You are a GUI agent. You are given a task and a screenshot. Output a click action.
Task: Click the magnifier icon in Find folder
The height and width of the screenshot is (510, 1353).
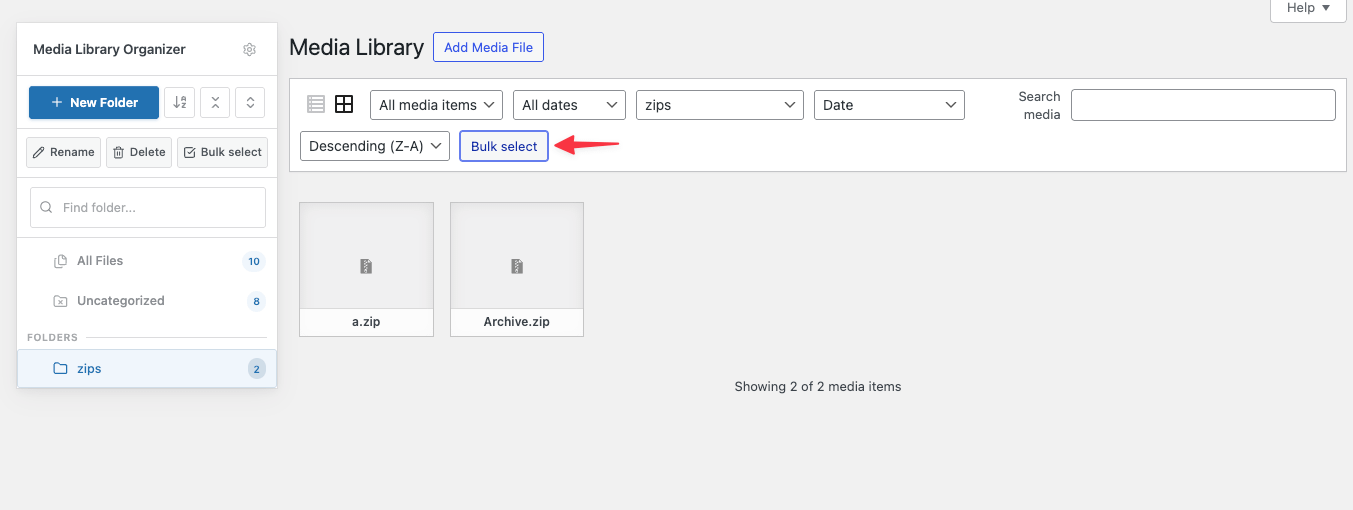point(46,208)
